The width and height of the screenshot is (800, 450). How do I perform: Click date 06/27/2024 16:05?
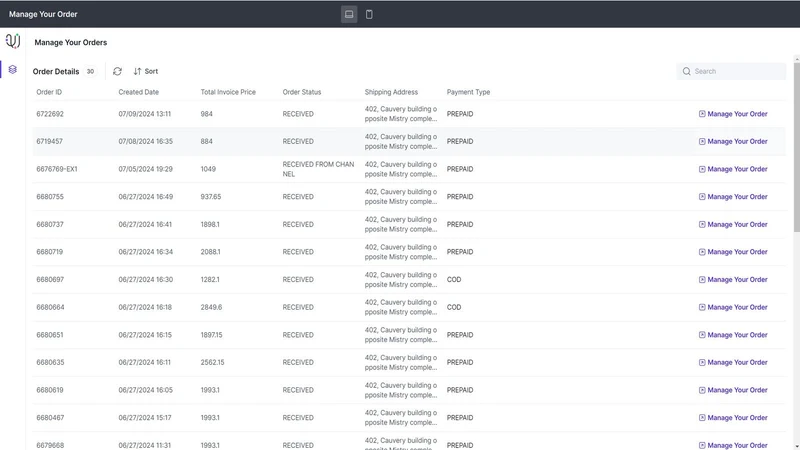[x=145, y=390]
